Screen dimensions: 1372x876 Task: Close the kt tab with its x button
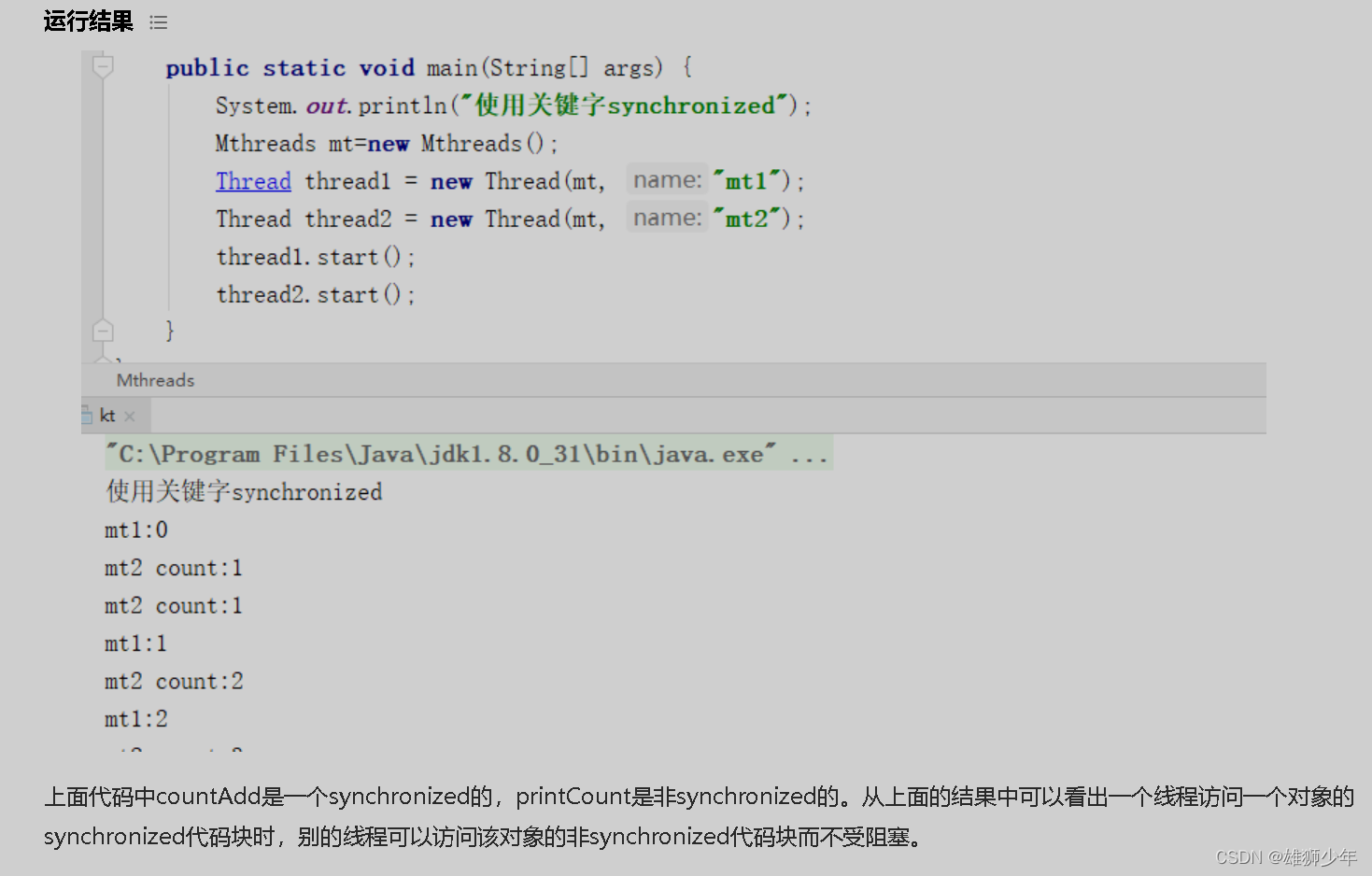point(129,415)
